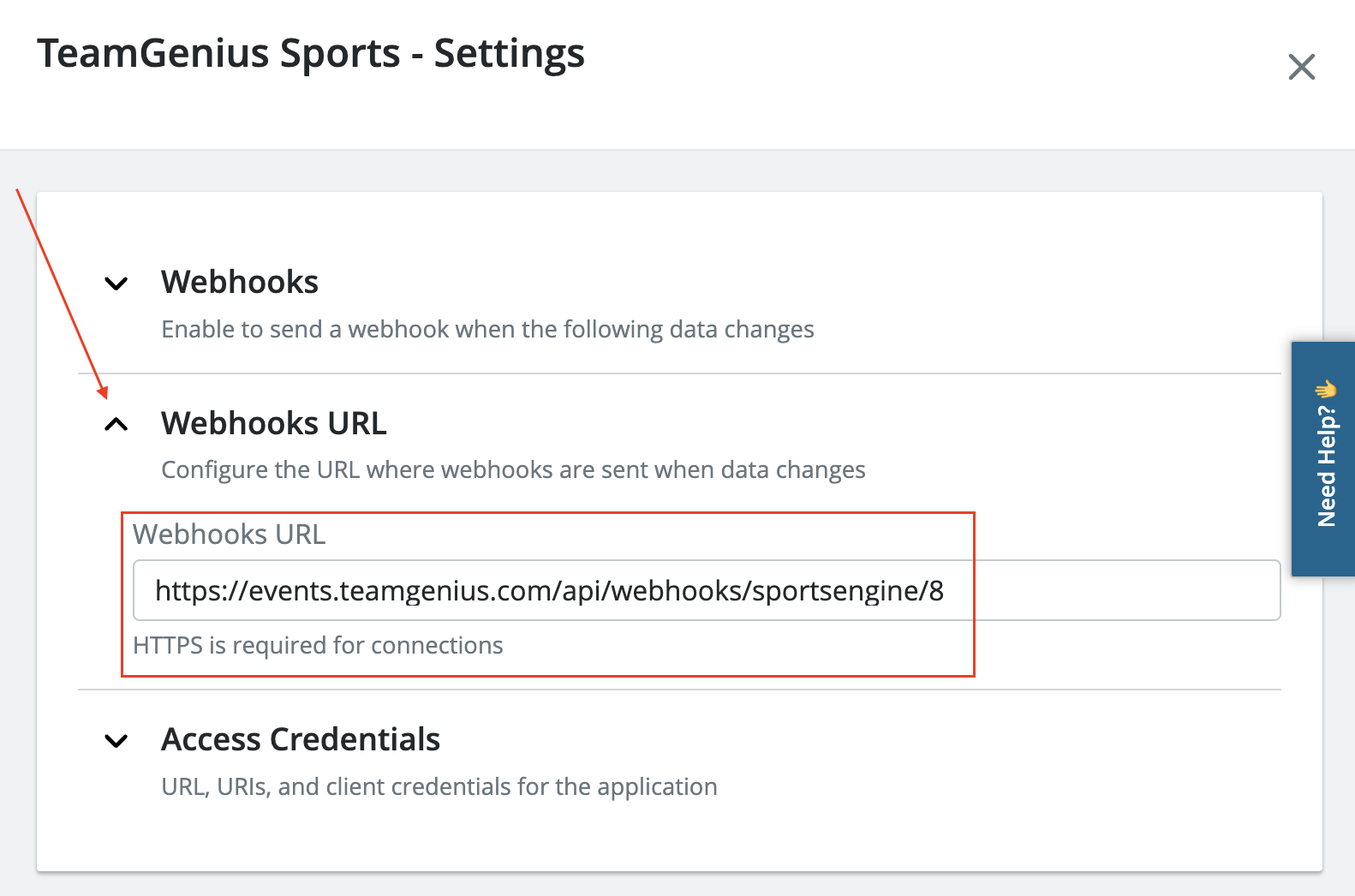Click the Access Credentials heading

301,739
